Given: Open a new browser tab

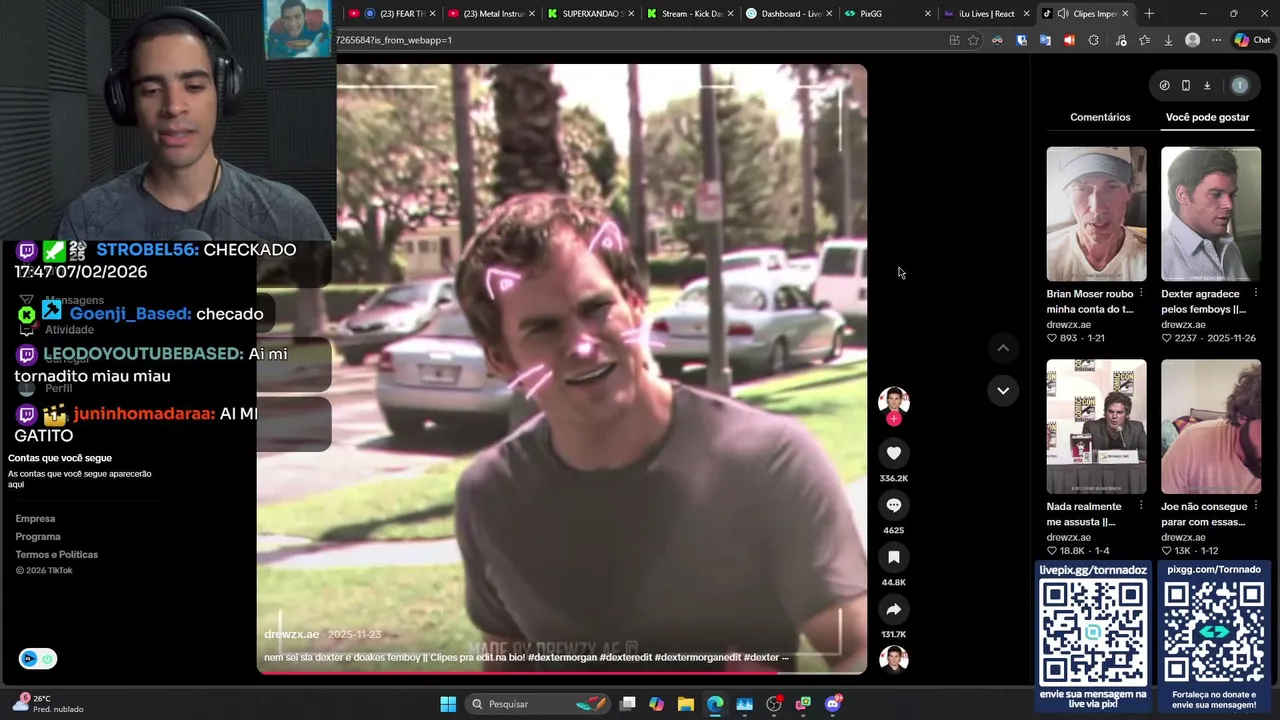Looking at the screenshot, I should coord(1149,14).
